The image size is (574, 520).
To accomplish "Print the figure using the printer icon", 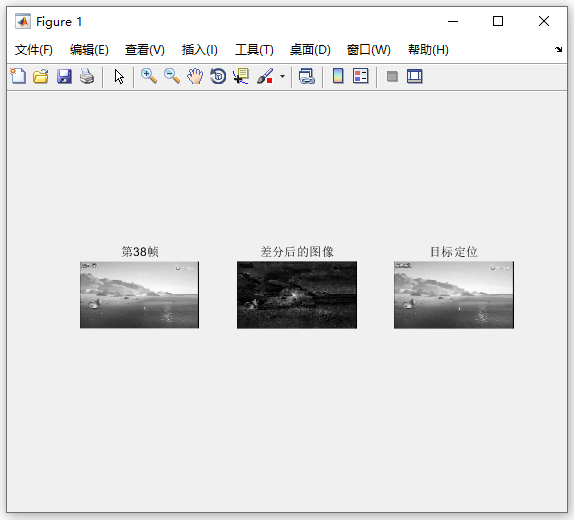I will 87,77.
